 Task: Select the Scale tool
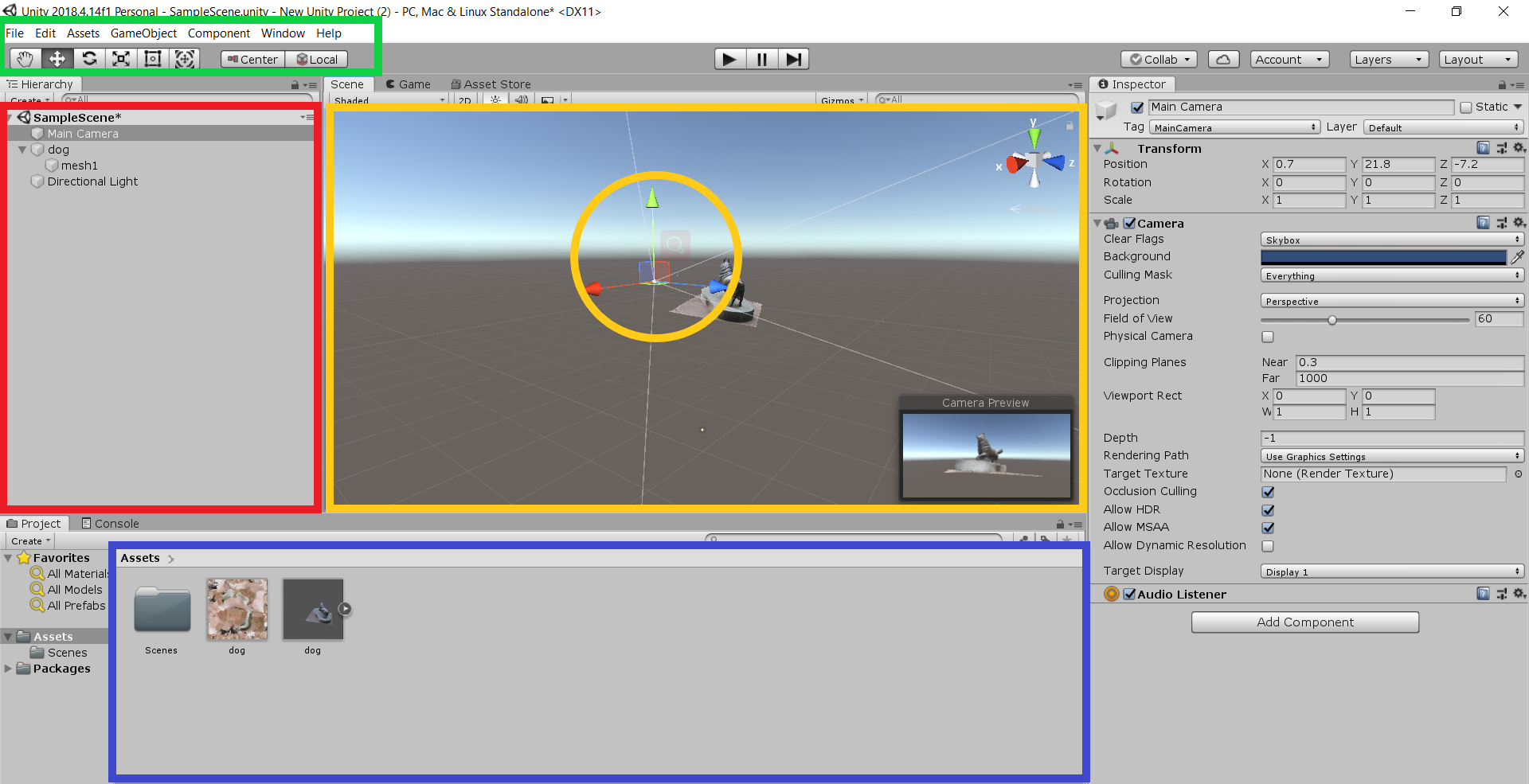click(121, 59)
